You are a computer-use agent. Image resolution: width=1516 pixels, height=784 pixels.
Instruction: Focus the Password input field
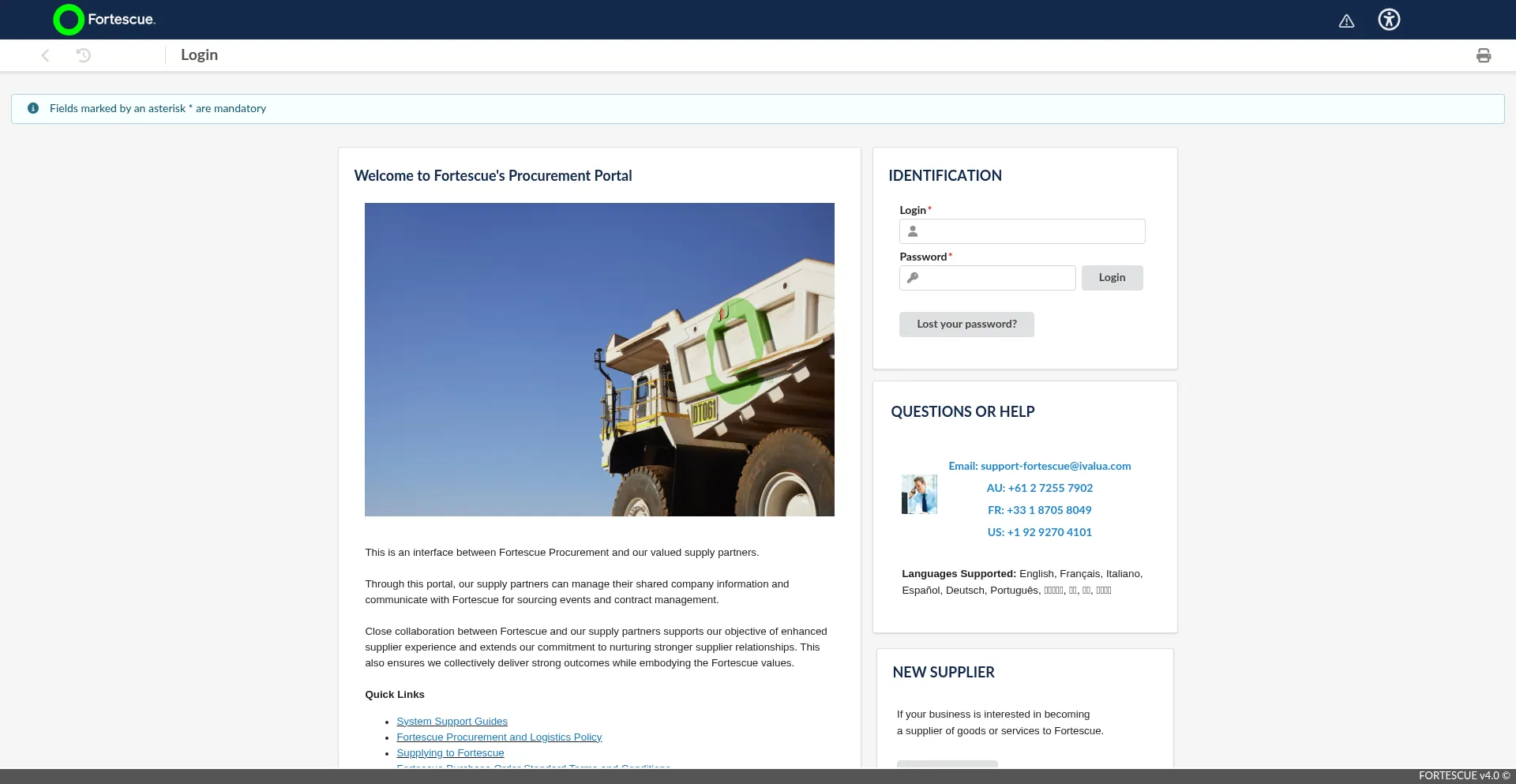(x=995, y=278)
